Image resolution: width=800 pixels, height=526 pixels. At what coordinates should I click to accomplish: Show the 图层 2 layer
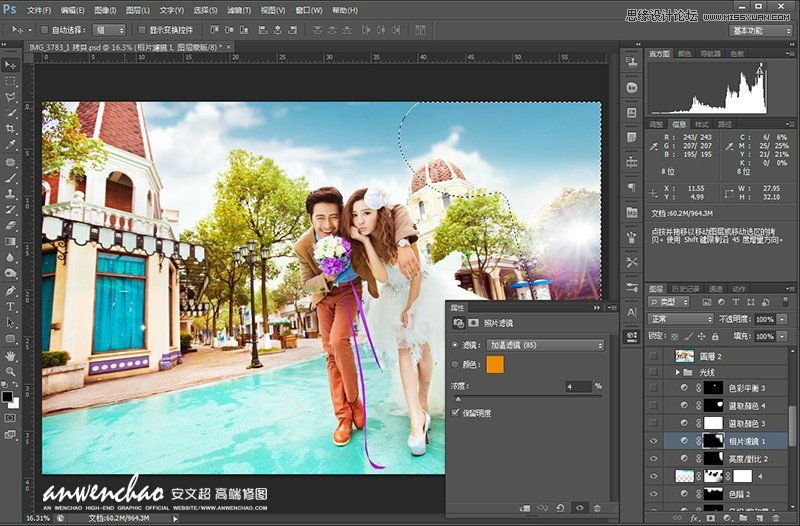coord(654,356)
